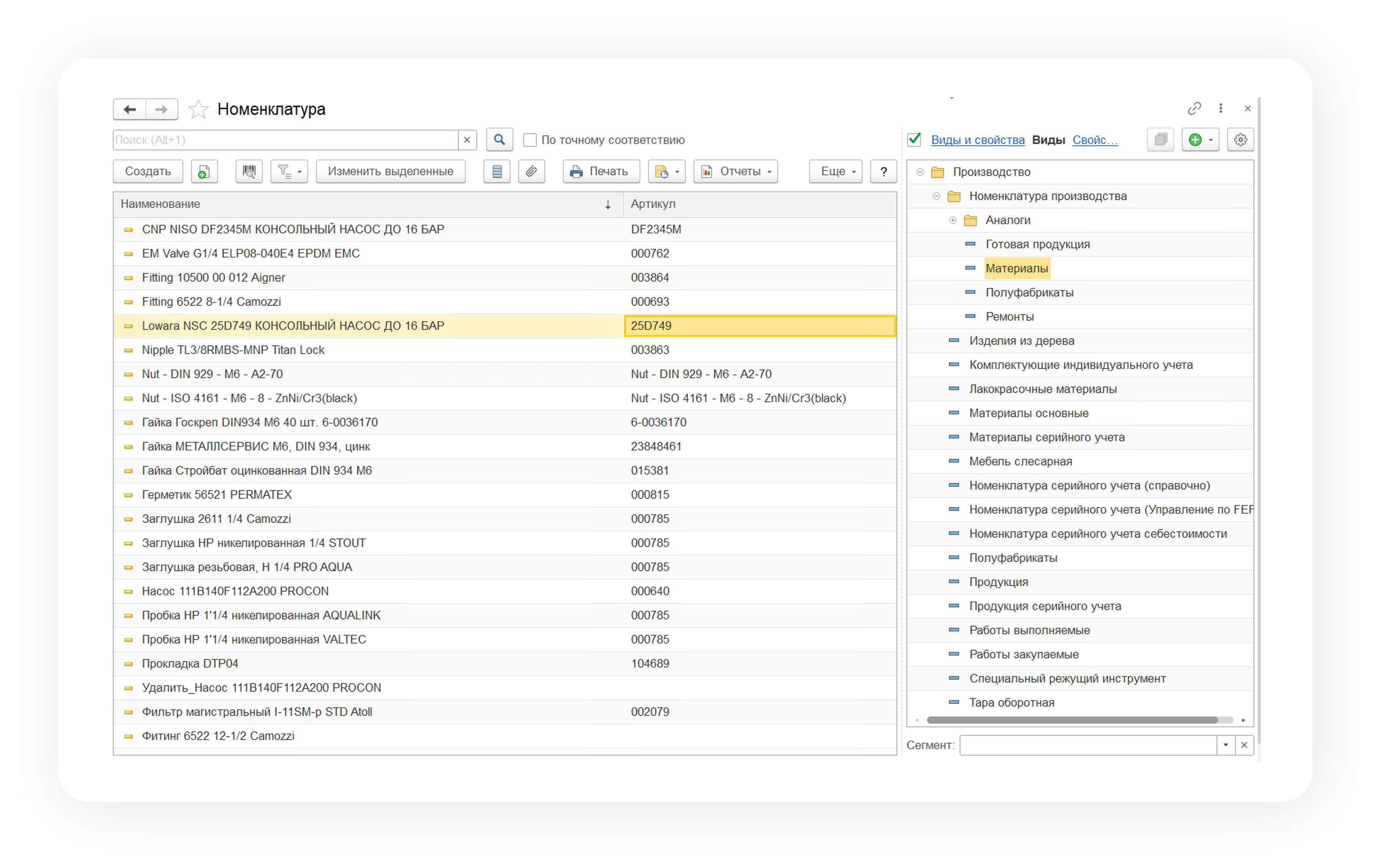
Task: Click 'Изменить выделенные' button
Action: [x=391, y=171]
